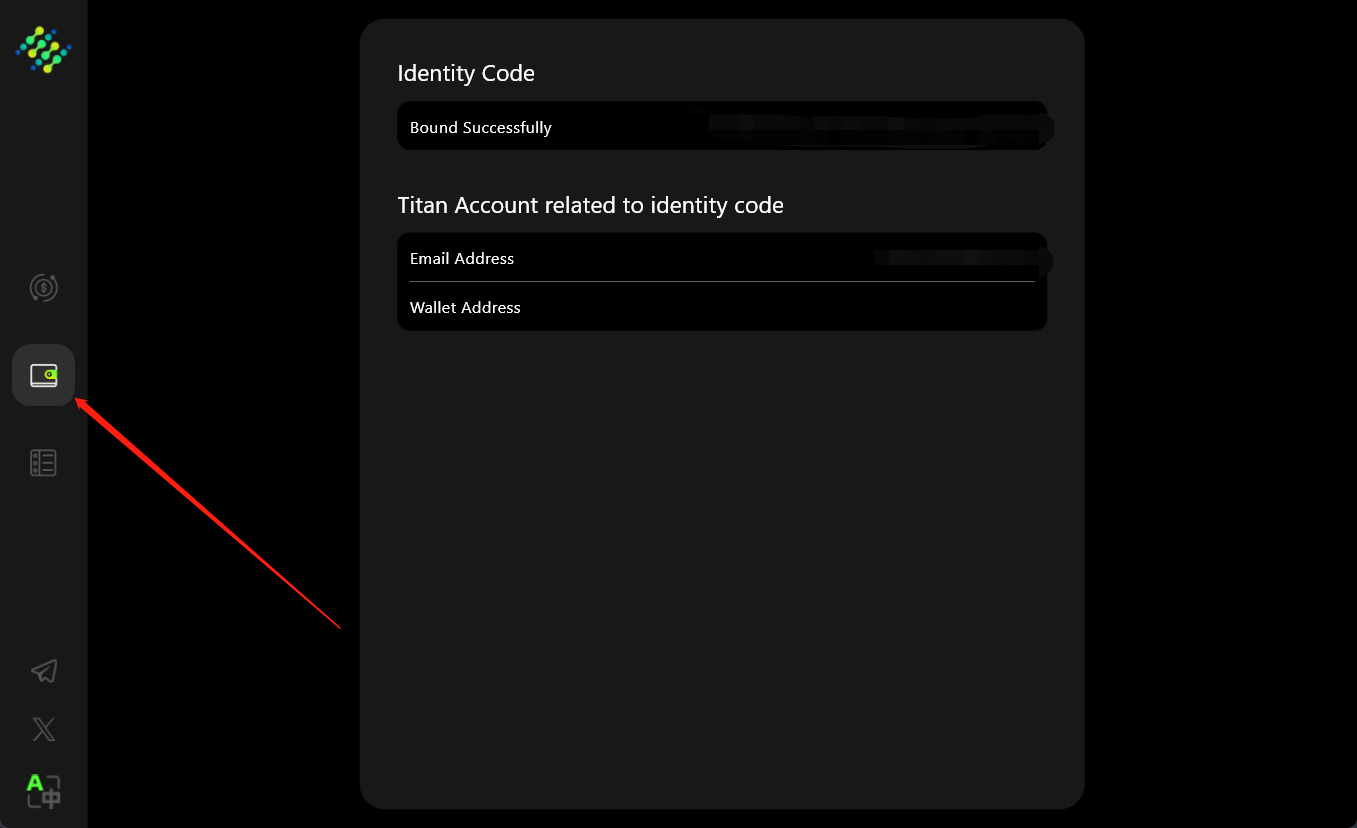
Task: Open the X (Twitter) icon
Action: pyautogui.click(x=43, y=728)
